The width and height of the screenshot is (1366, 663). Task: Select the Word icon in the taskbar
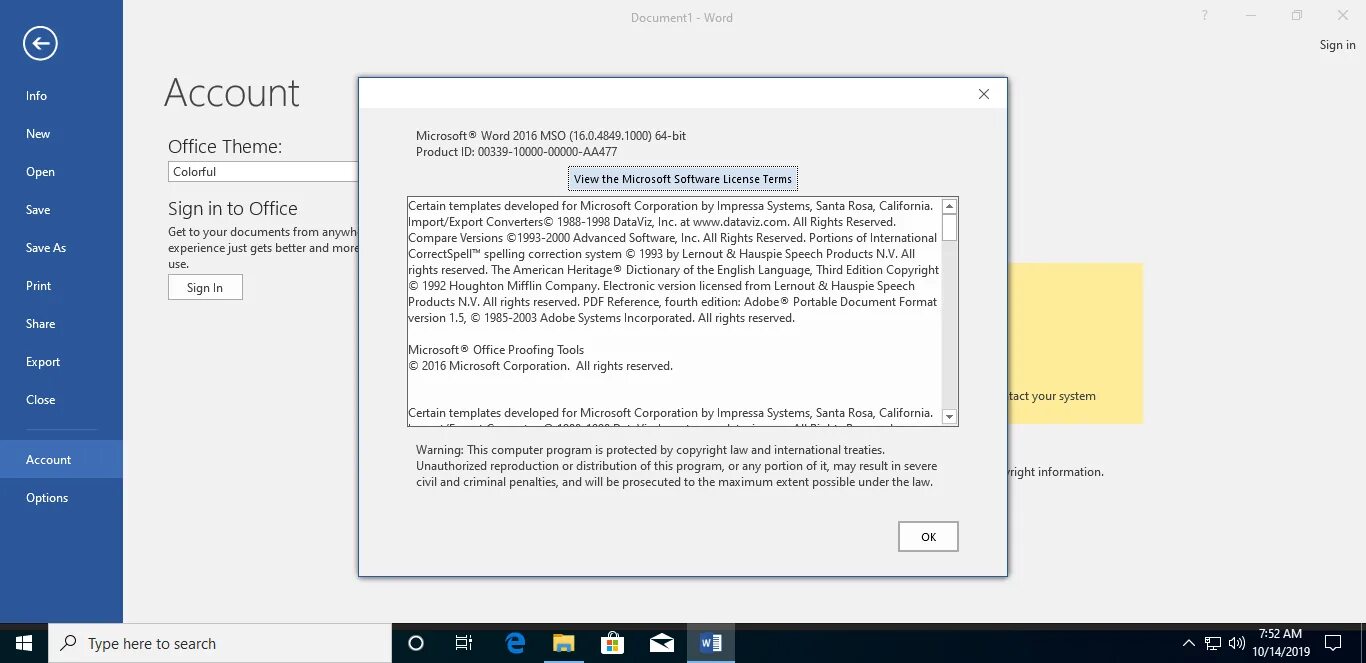click(711, 643)
